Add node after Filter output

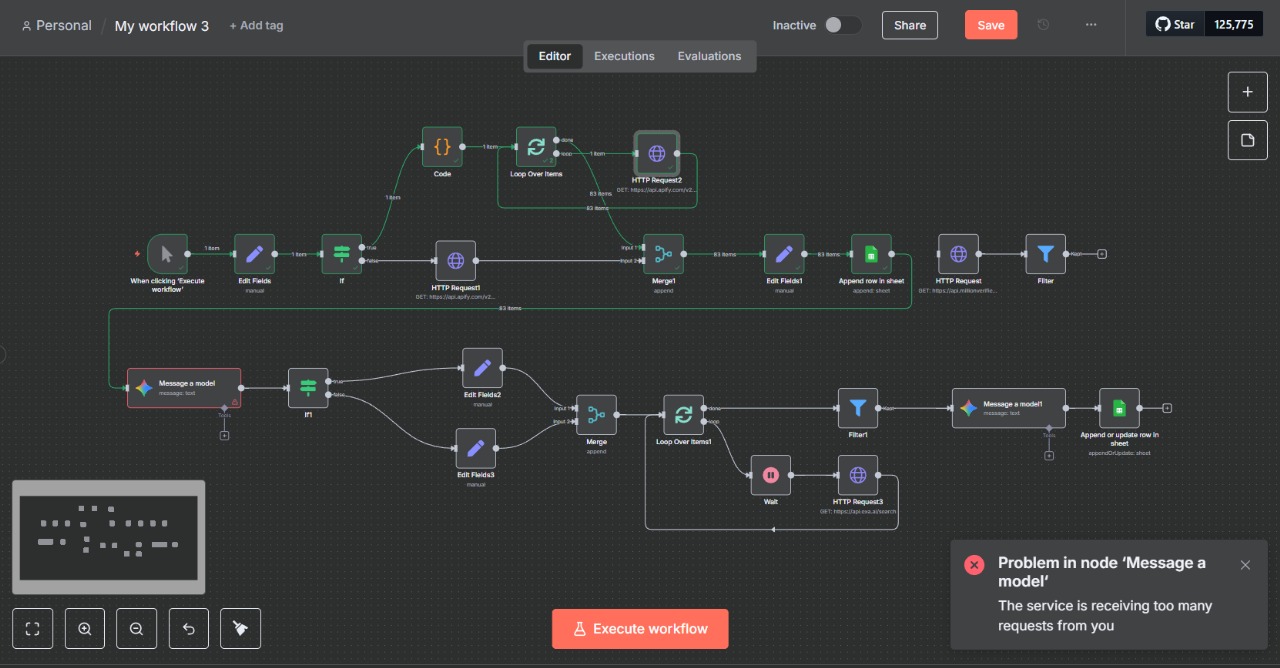coord(1102,254)
